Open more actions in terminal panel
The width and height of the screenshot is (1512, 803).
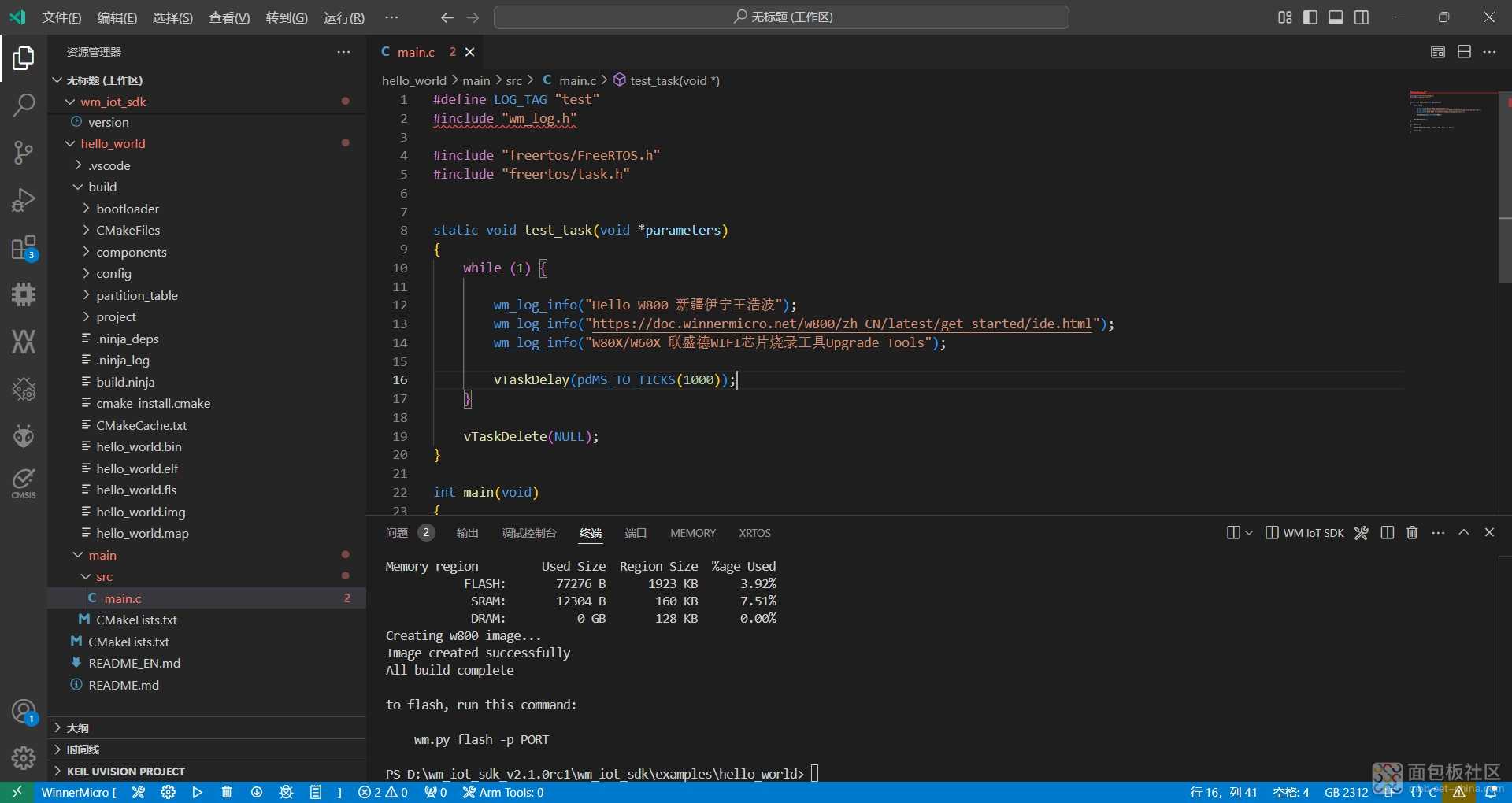[x=1438, y=533]
